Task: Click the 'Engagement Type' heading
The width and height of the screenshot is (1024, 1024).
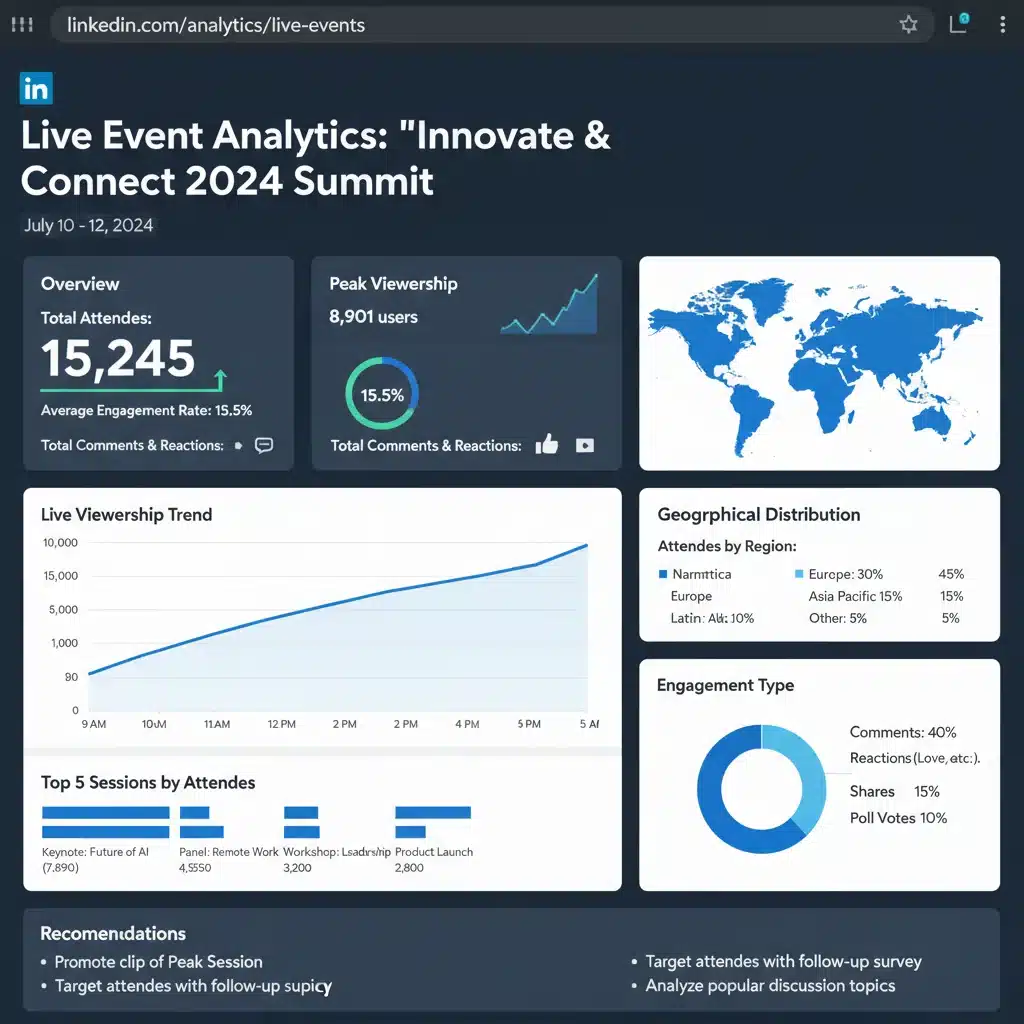Action: 725,685
